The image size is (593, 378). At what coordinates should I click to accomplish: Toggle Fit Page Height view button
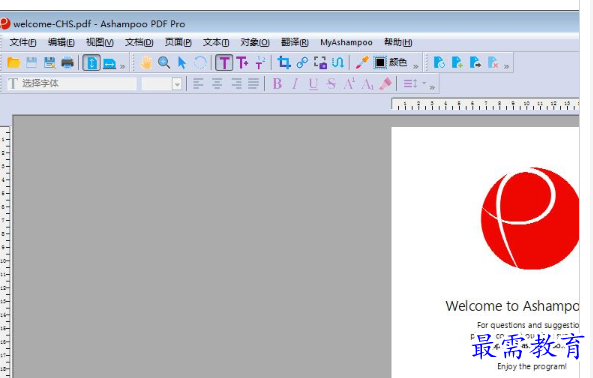(92, 63)
